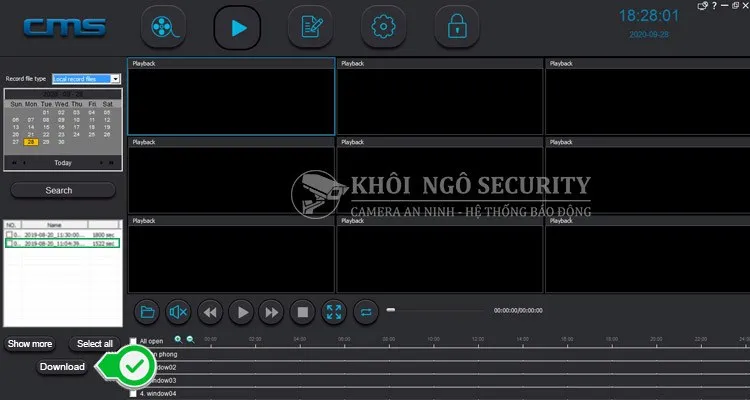Viewport: 750px width, 400px height.
Task: Restore down the CMS window
Action: tap(735, 6)
